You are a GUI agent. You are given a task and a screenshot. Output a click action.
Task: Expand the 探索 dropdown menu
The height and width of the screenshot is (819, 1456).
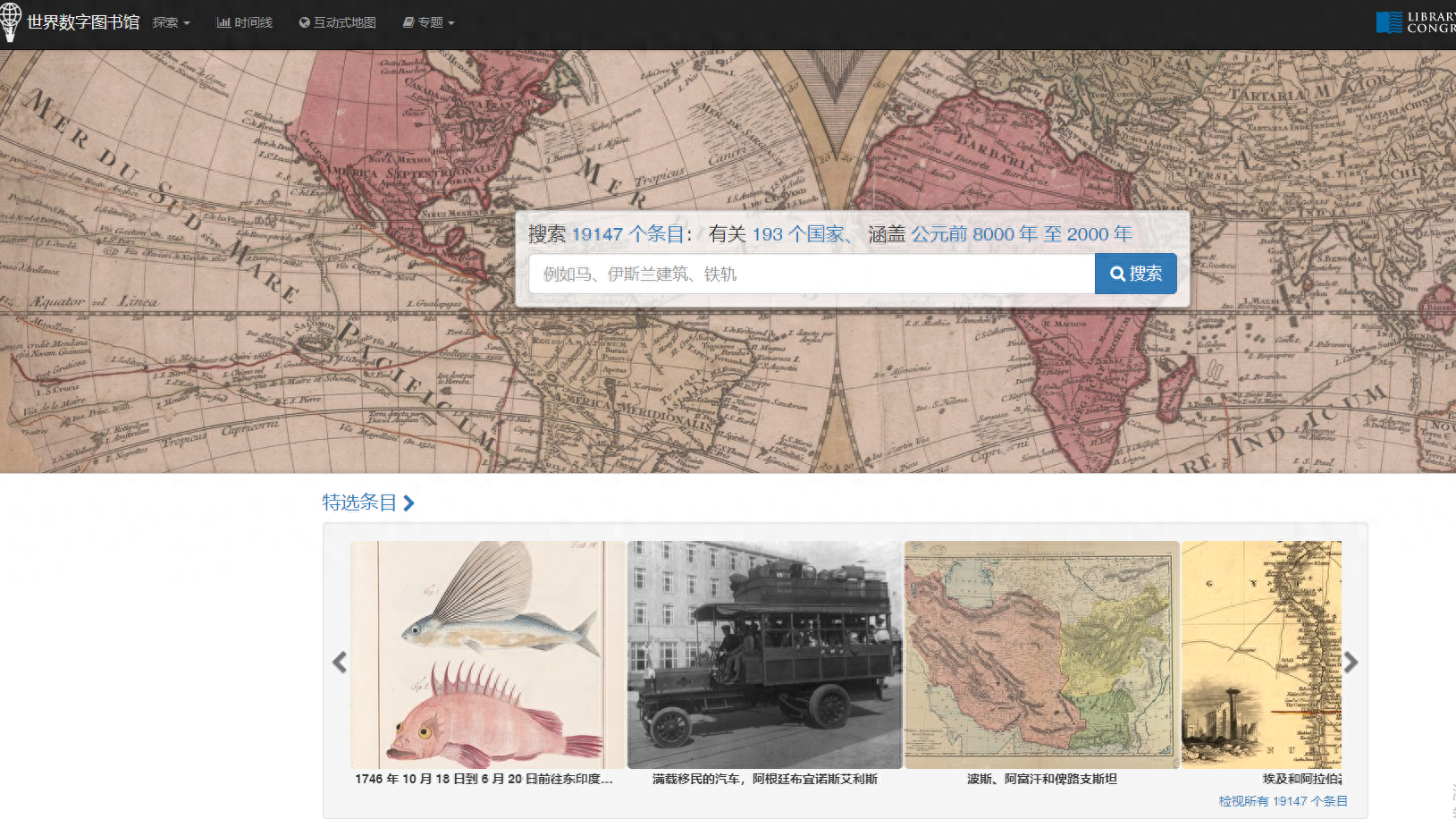172,22
